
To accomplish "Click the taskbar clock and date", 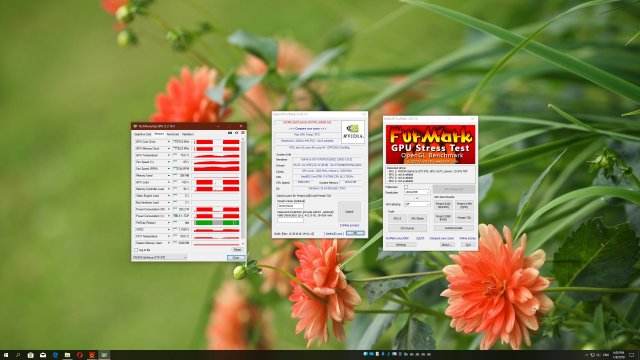I will click(619, 355).
